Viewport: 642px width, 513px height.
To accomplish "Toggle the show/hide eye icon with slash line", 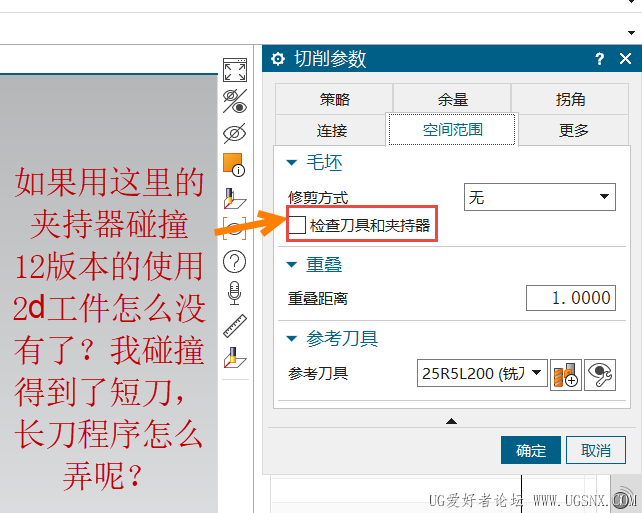I will click(235, 101).
